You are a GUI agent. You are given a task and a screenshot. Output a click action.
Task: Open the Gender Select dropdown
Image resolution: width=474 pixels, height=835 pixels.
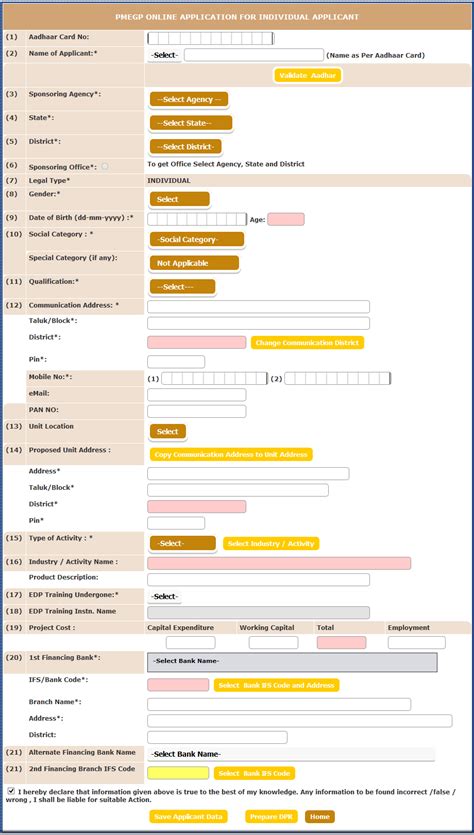point(179,199)
